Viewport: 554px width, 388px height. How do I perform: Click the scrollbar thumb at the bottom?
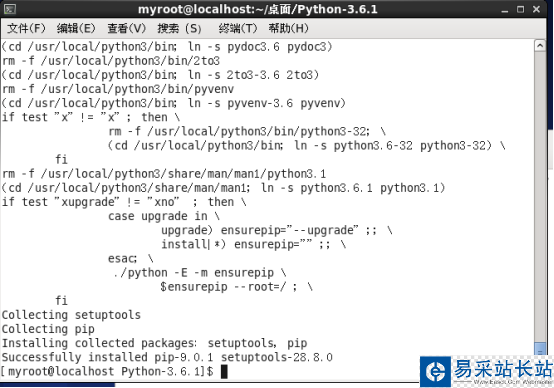click(x=540, y=348)
